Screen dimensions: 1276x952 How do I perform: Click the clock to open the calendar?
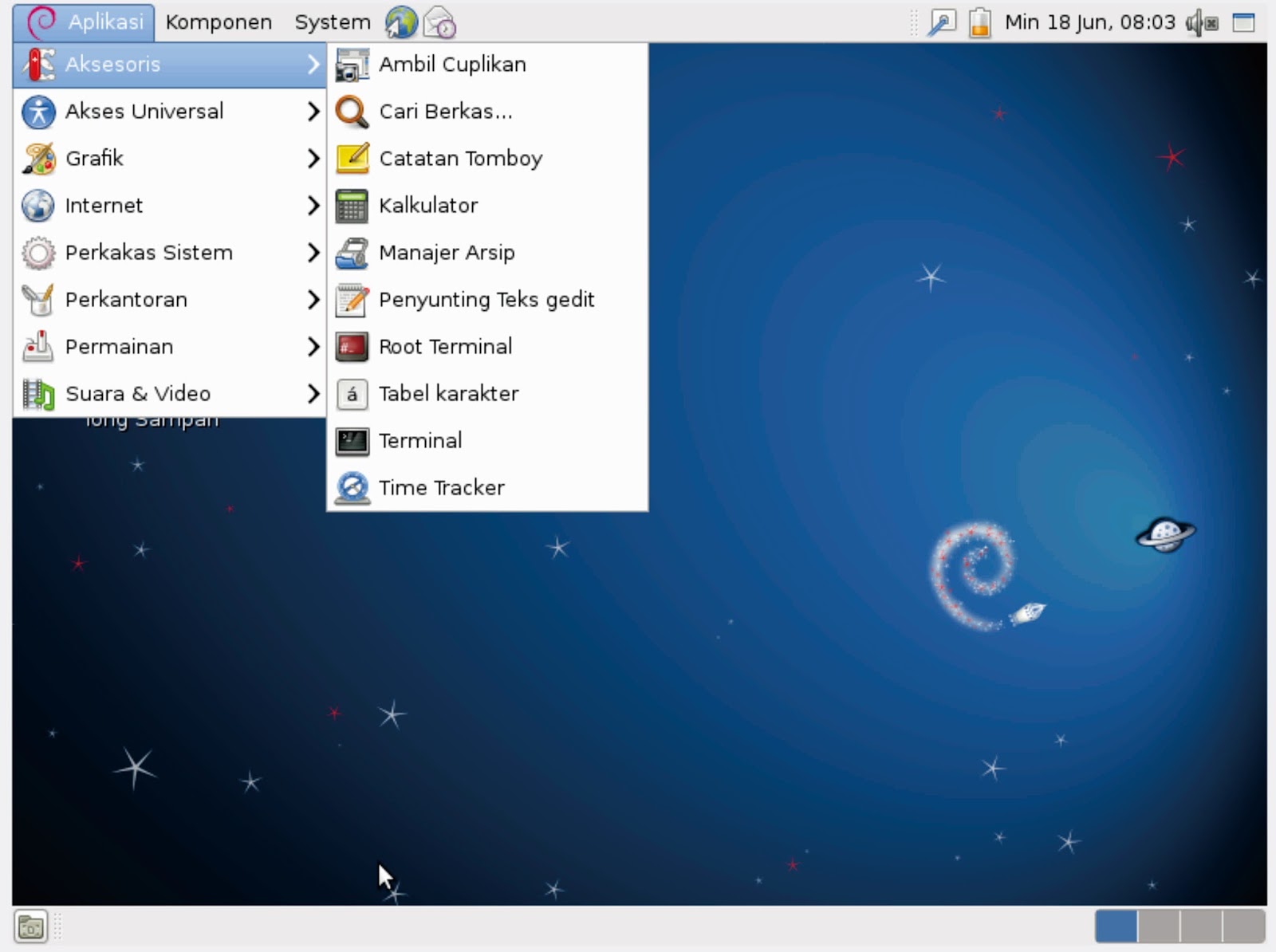[1089, 22]
